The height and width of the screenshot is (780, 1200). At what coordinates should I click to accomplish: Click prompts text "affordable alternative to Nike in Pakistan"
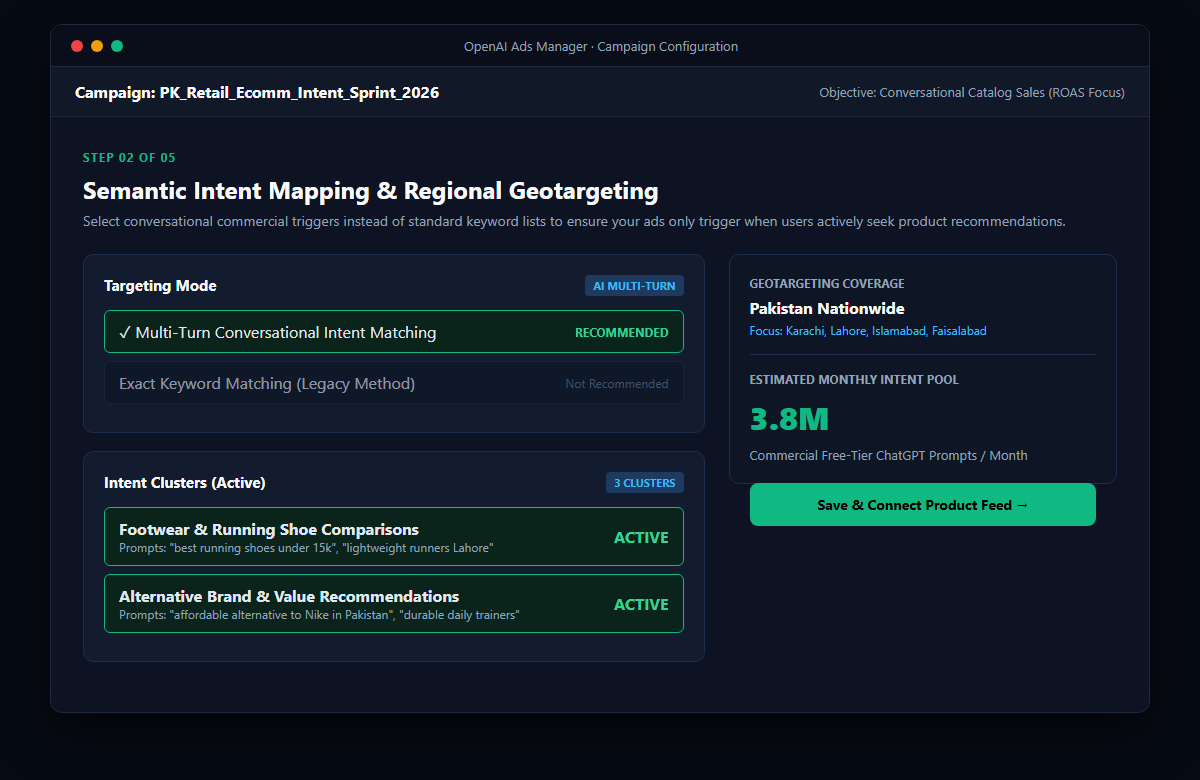coord(282,615)
